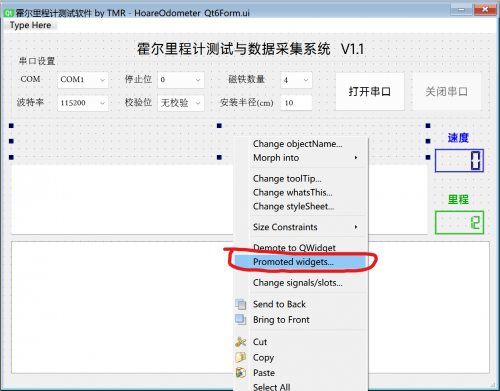
Task: Close the form window
Action: tap(485, 10)
